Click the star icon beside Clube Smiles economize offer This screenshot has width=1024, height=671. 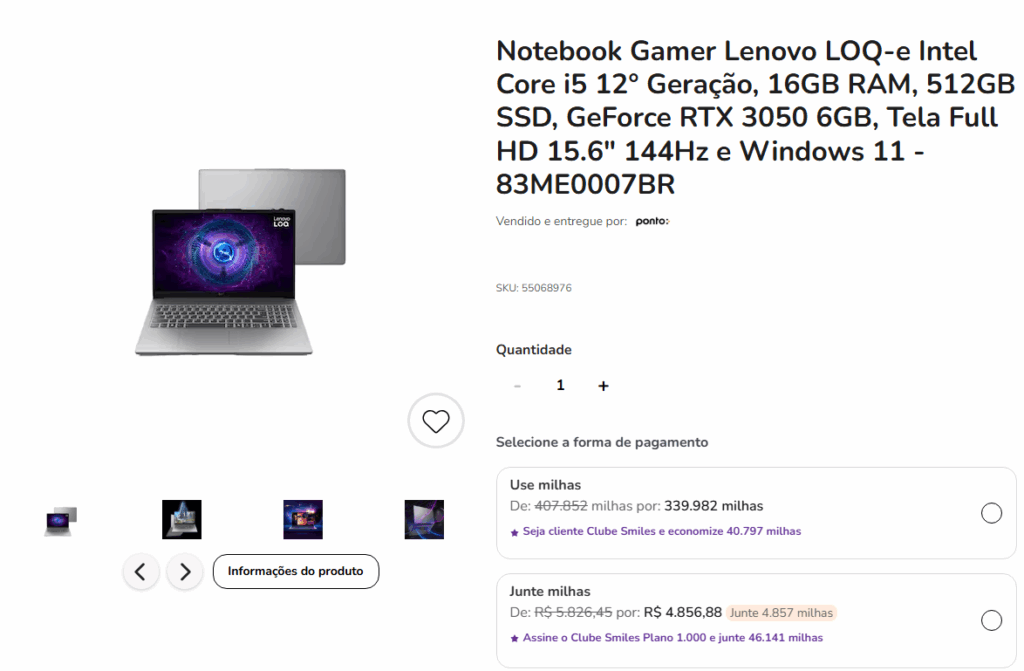[x=513, y=531]
